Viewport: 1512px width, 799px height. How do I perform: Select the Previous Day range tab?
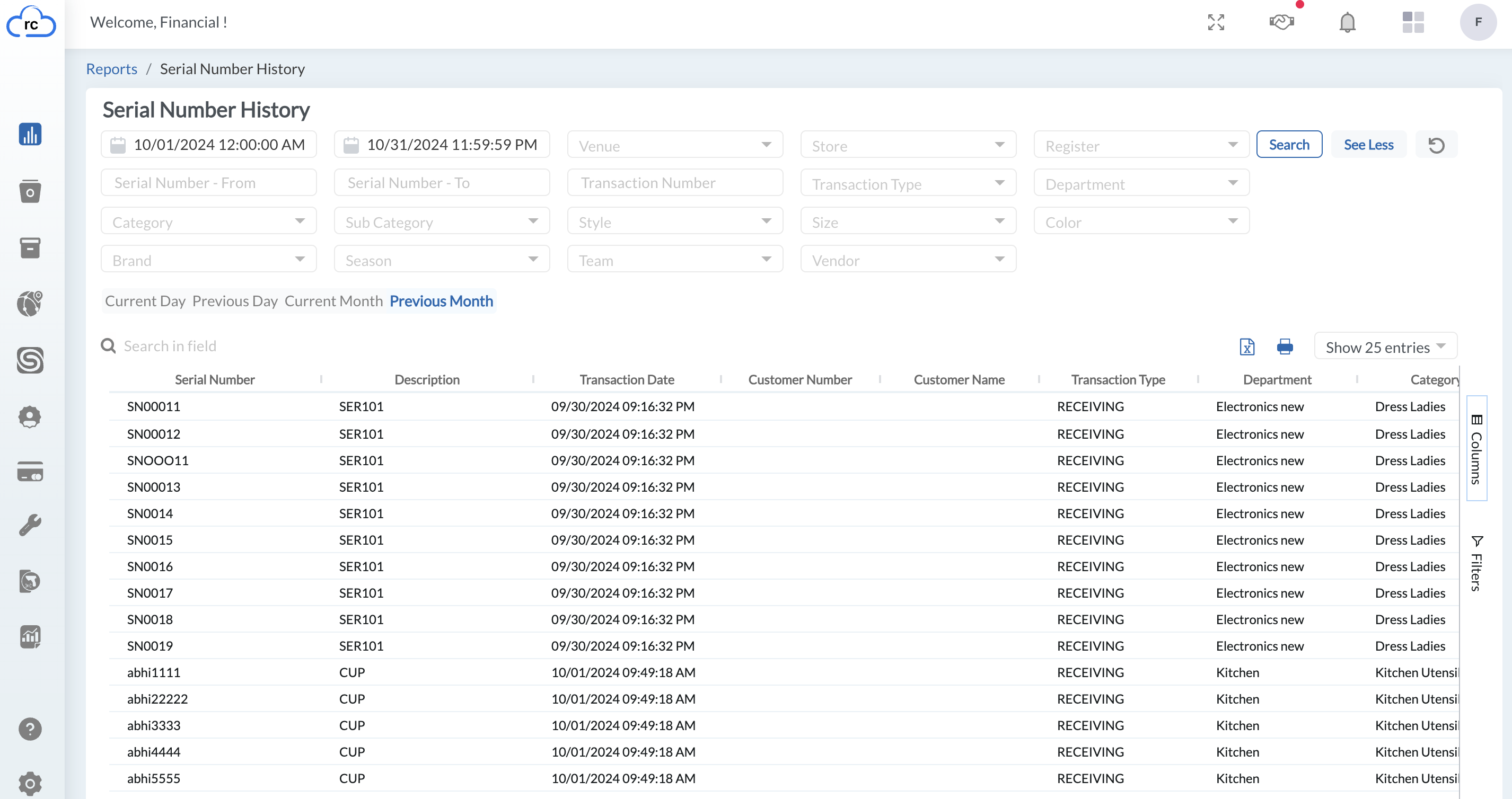235,301
